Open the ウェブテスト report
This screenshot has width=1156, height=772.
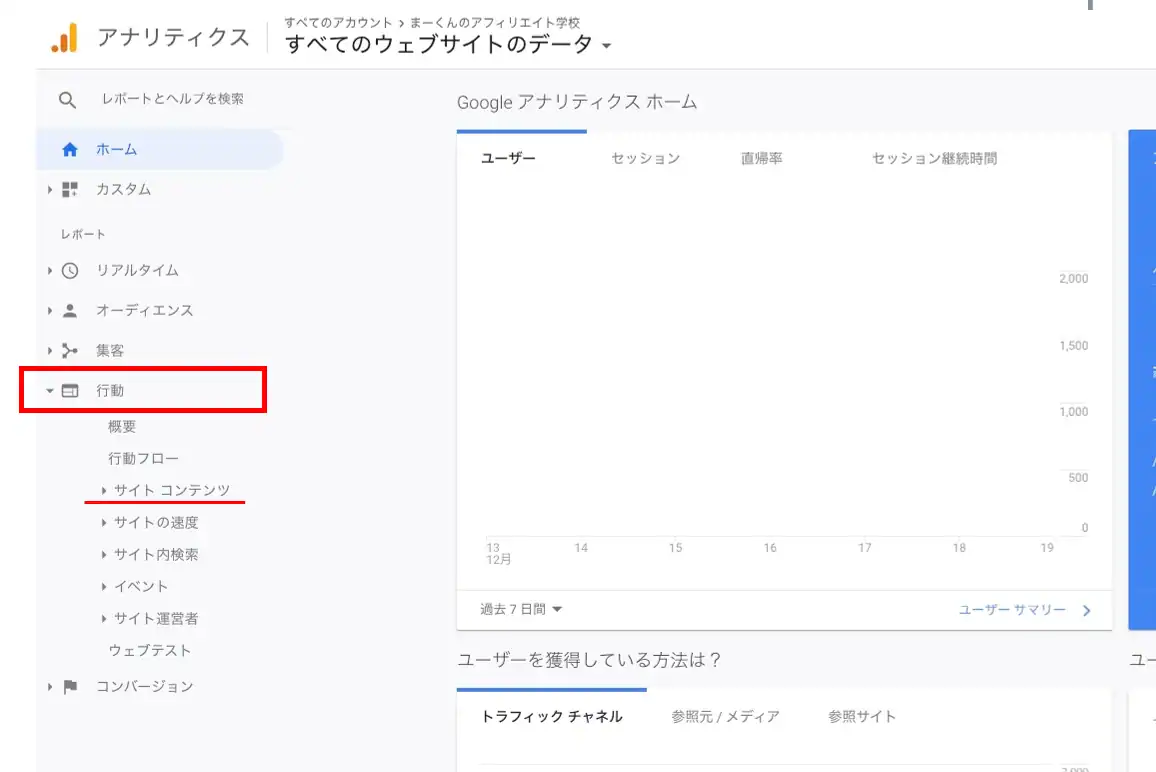150,650
